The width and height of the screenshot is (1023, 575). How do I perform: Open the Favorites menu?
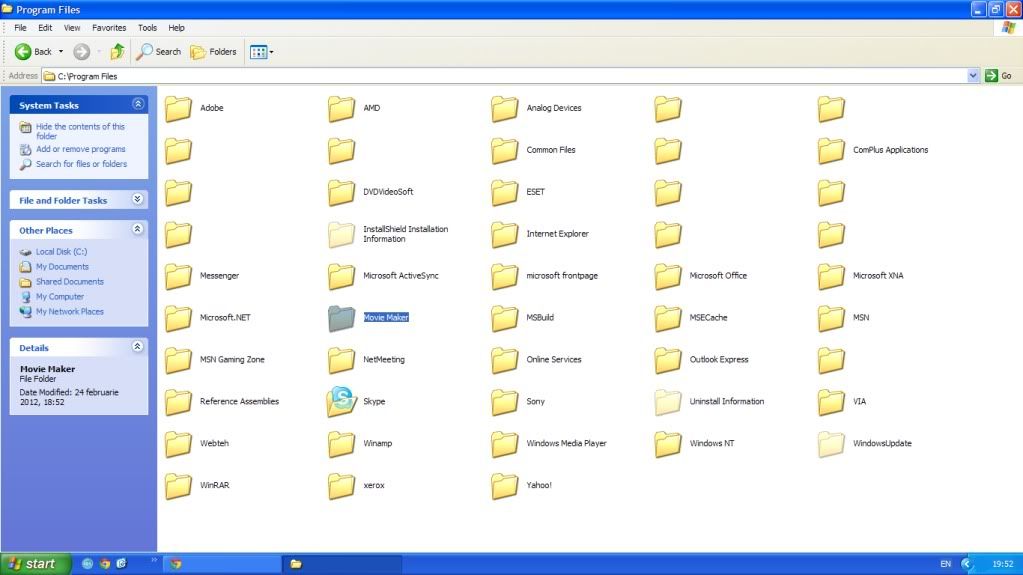pyautogui.click(x=109, y=27)
